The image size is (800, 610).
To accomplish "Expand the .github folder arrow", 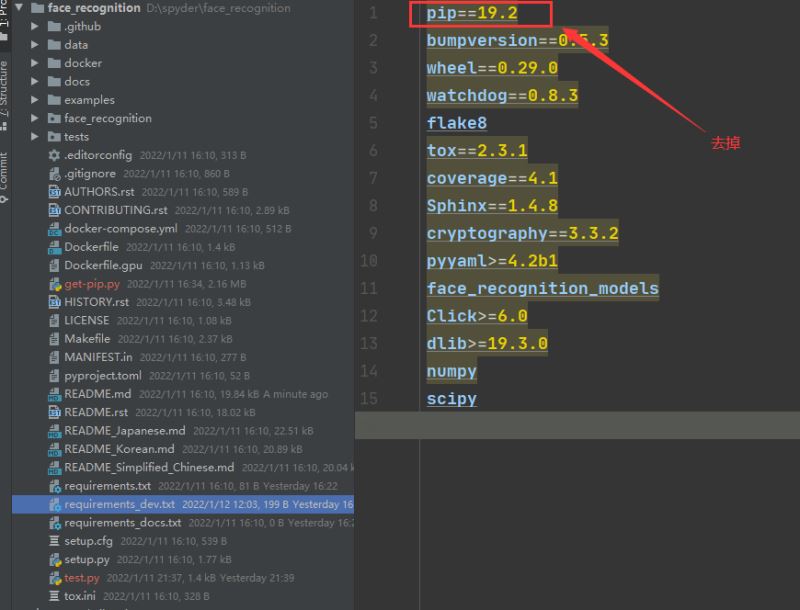I will (36, 27).
